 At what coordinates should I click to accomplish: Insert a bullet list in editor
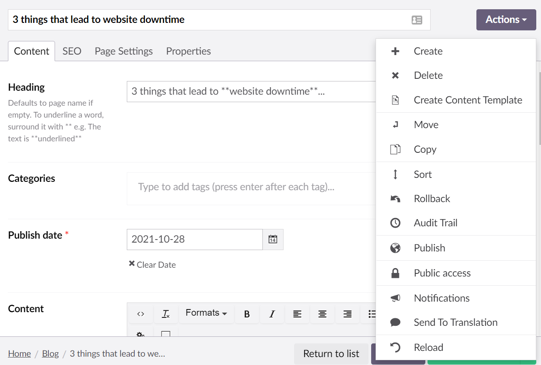[371, 314]
